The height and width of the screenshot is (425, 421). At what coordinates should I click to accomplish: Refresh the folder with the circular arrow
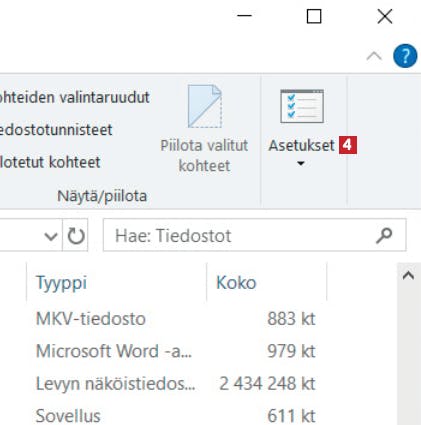(x=76, y=235)
